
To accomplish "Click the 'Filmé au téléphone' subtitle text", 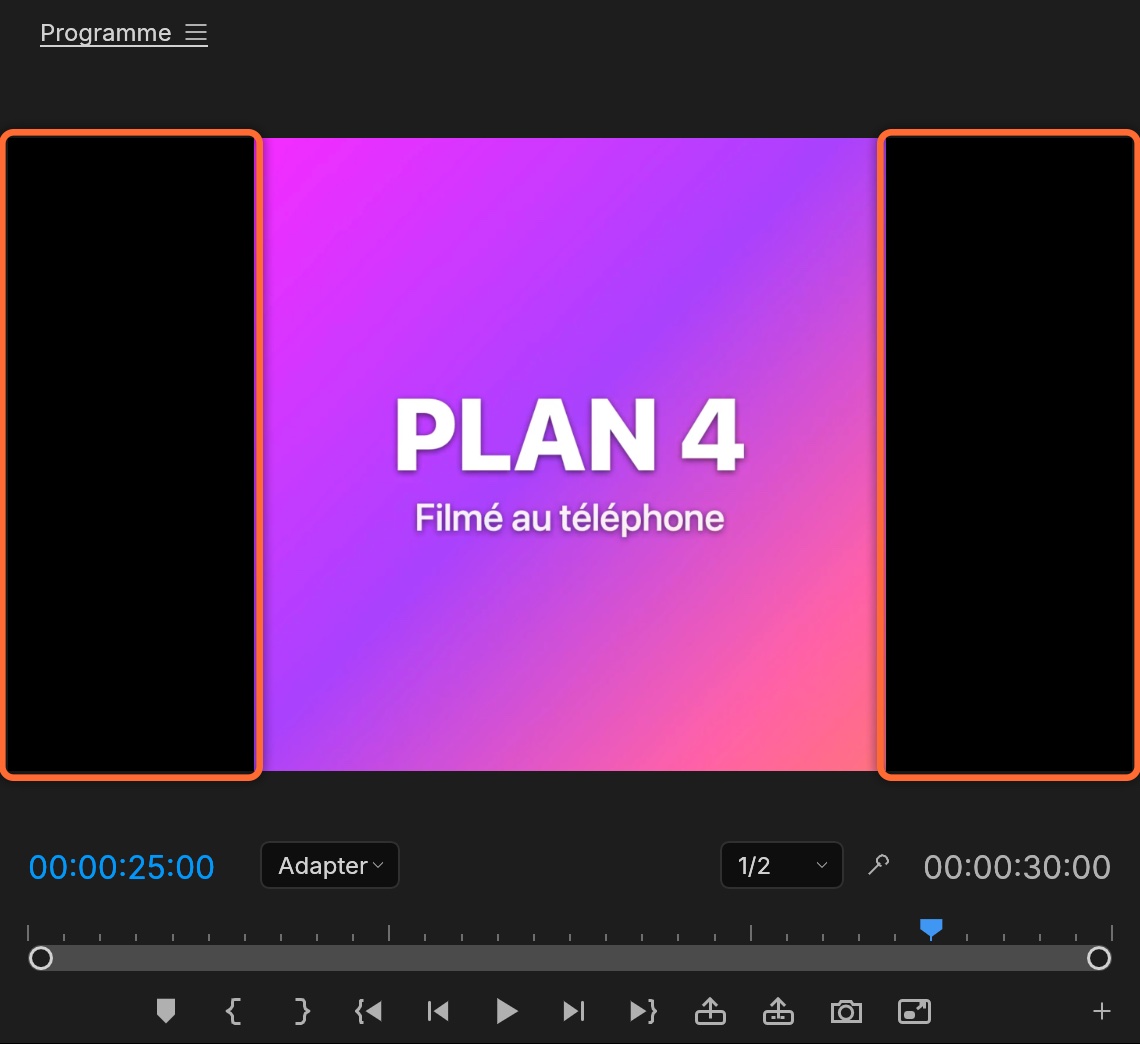I will click(x=569, y=518).
